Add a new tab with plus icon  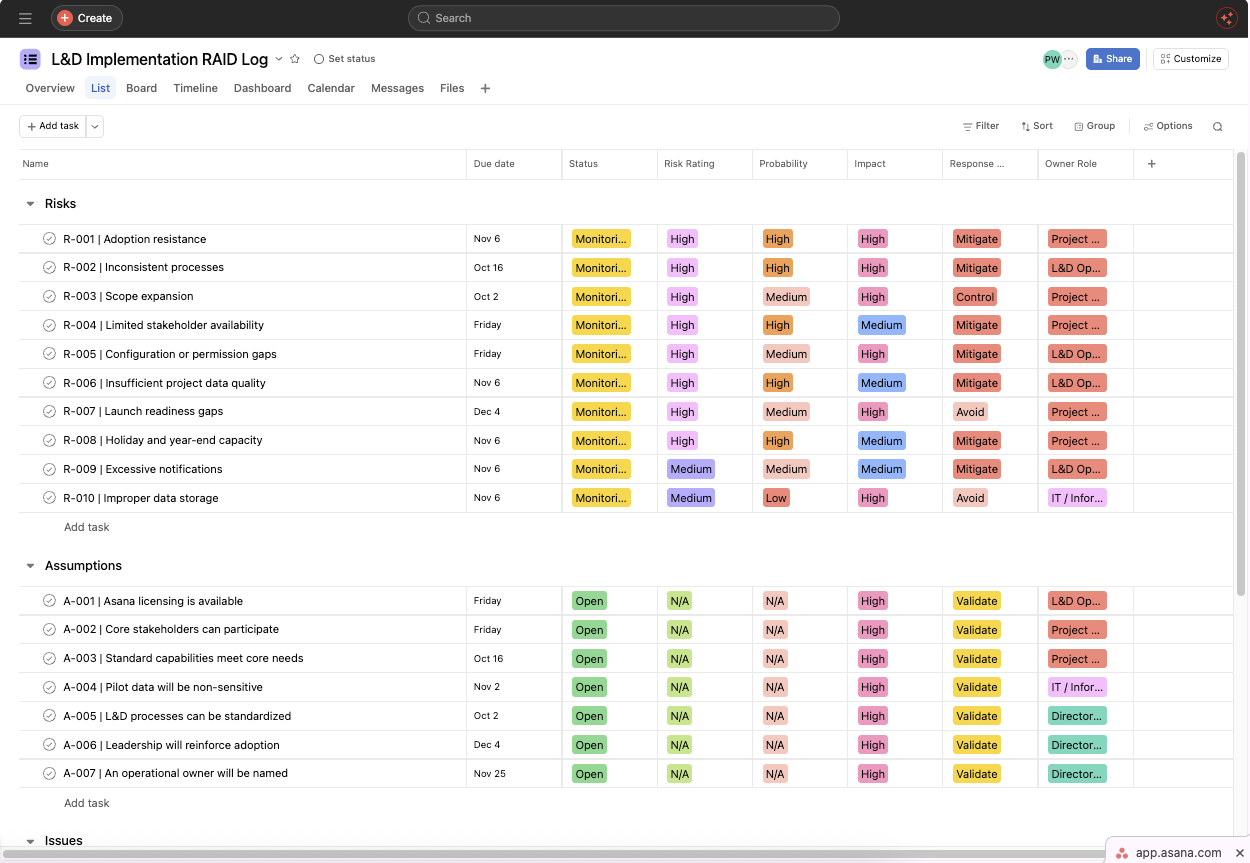(485, 88)
